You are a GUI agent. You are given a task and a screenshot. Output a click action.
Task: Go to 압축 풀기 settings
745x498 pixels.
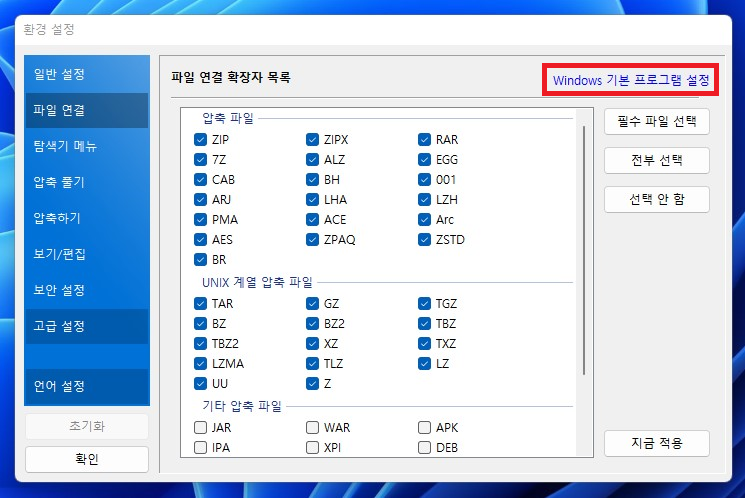(86, 182)
